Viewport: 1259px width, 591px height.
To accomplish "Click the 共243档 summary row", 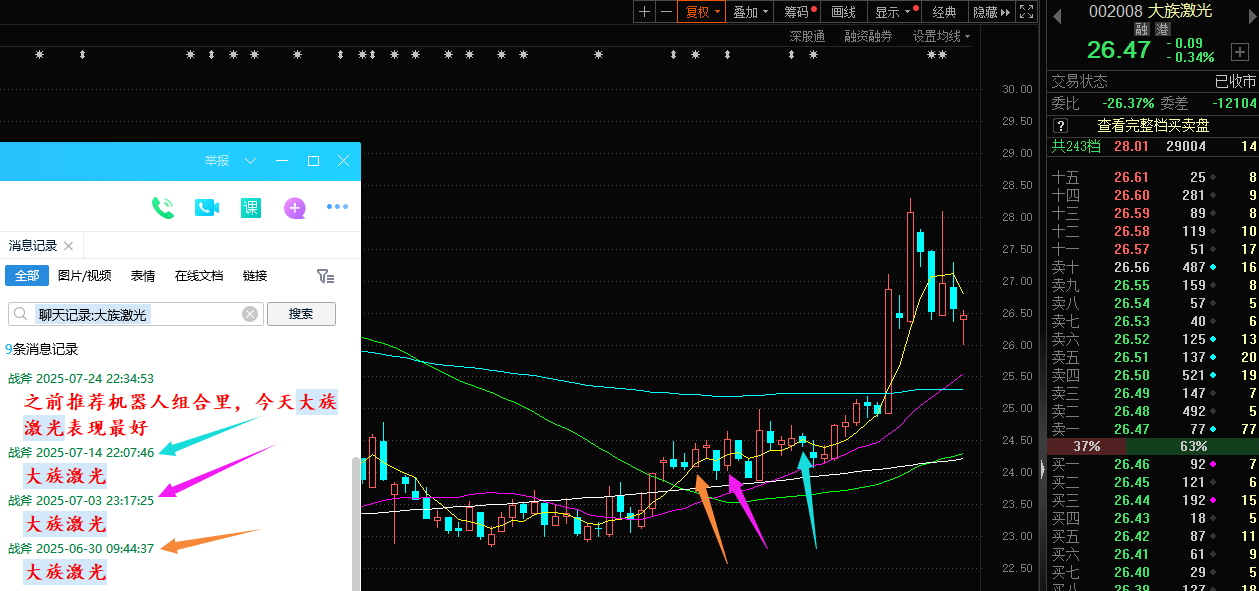I will click(x=1152, y=146).
